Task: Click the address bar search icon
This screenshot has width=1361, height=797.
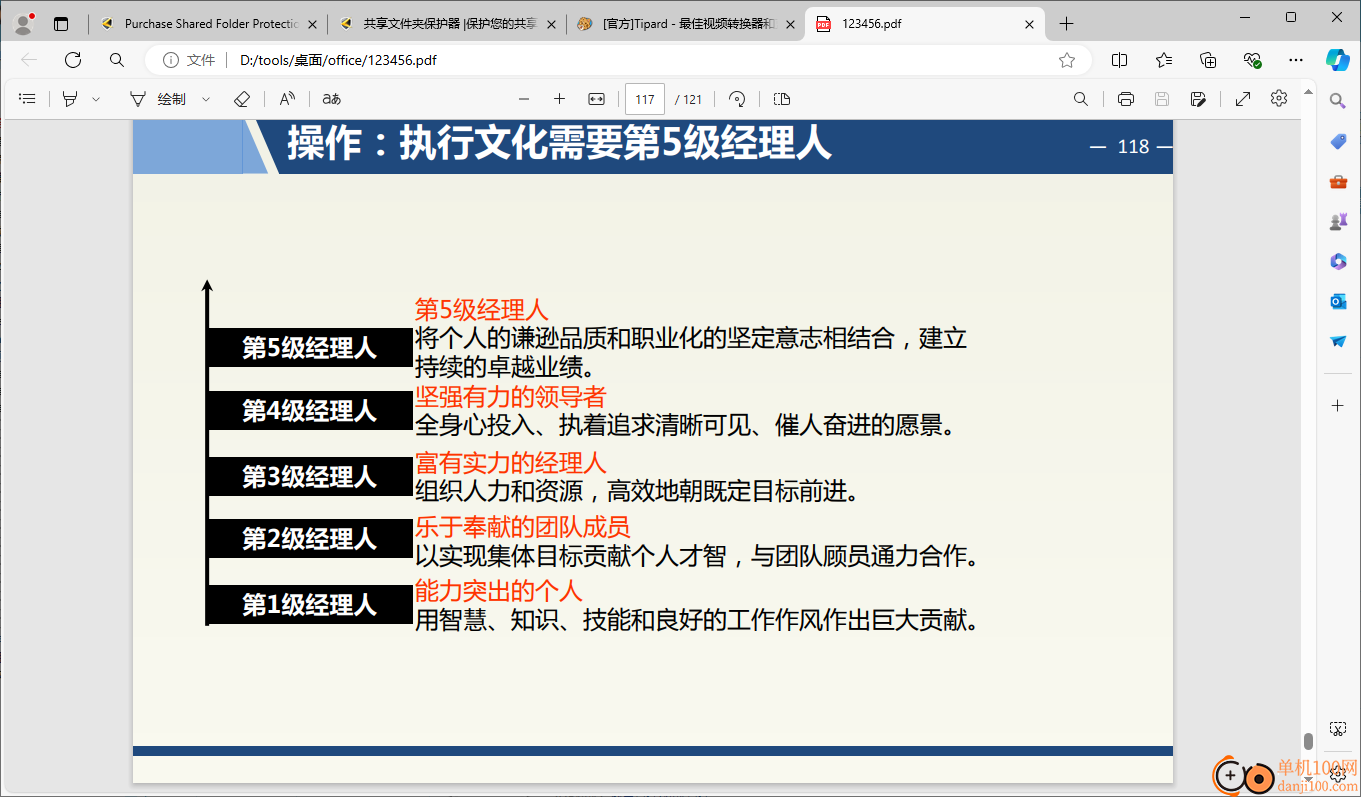Action: (x=117, y=60)
